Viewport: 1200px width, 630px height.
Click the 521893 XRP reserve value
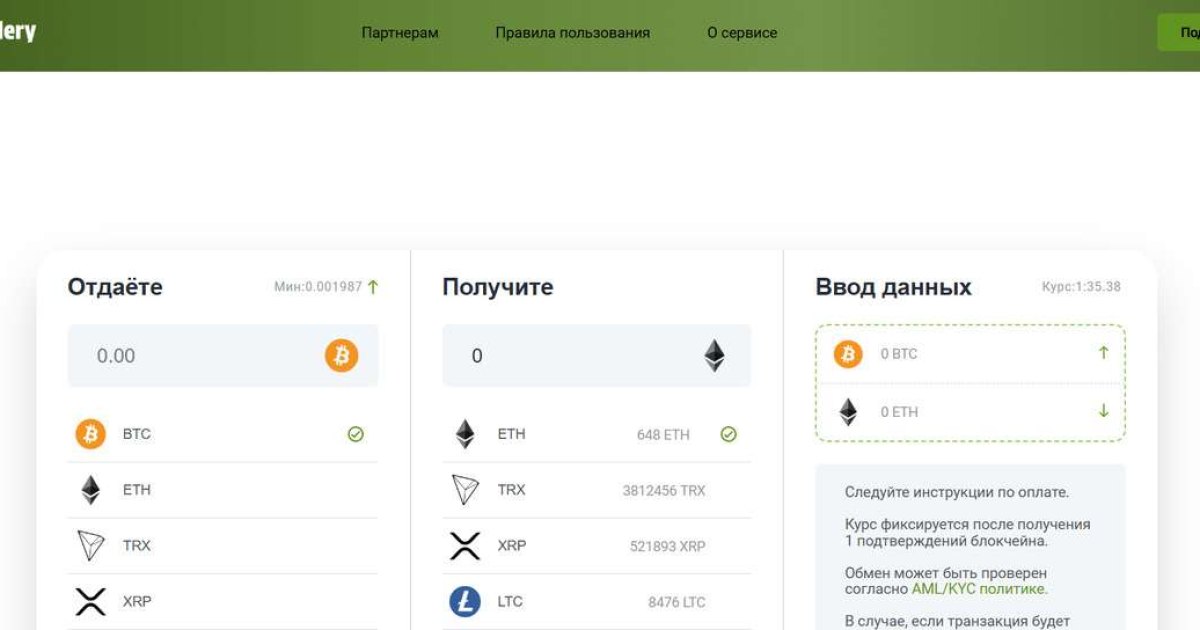coord(668,547)
